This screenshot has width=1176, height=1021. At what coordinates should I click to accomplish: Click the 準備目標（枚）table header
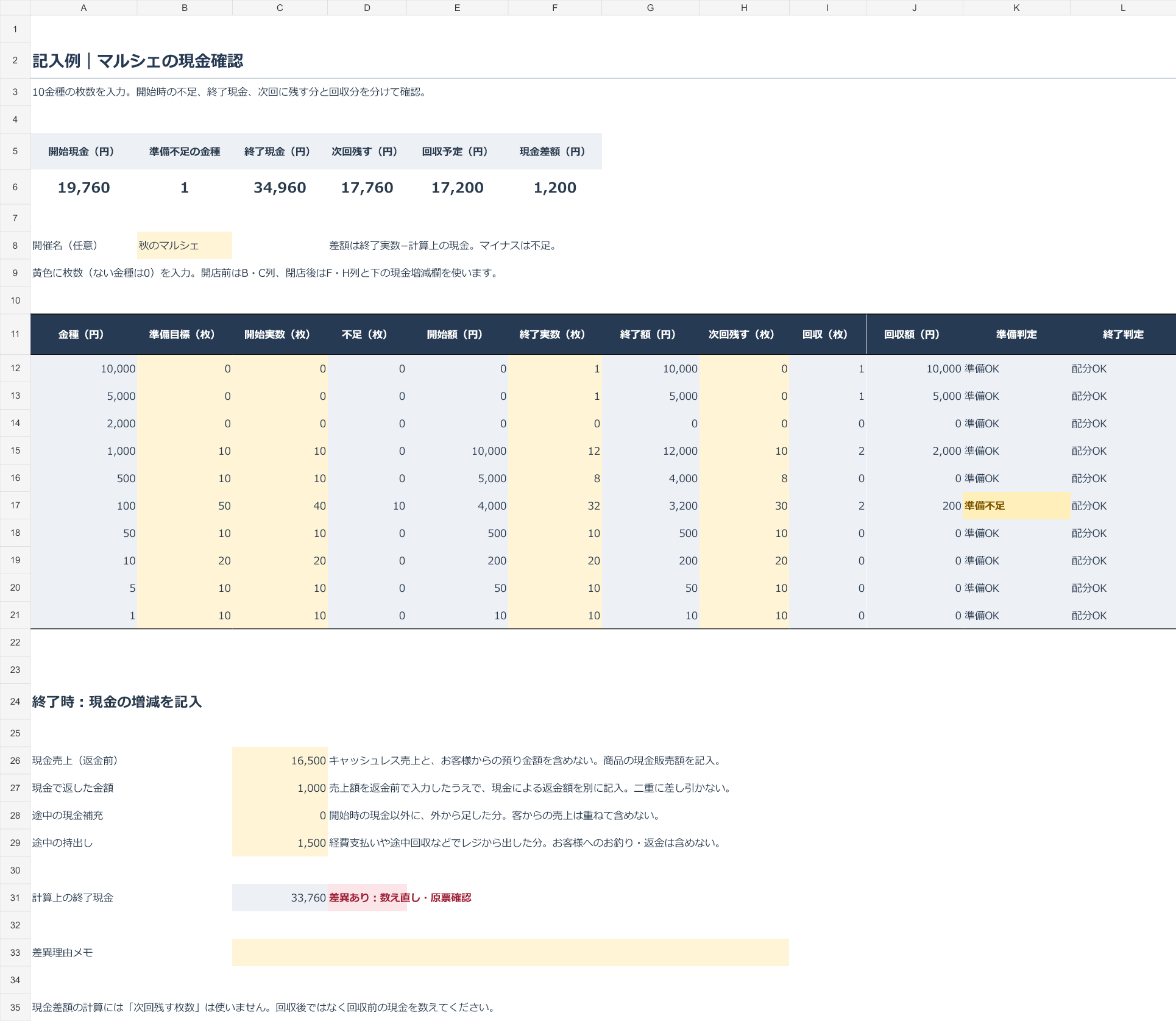[185, 334]
